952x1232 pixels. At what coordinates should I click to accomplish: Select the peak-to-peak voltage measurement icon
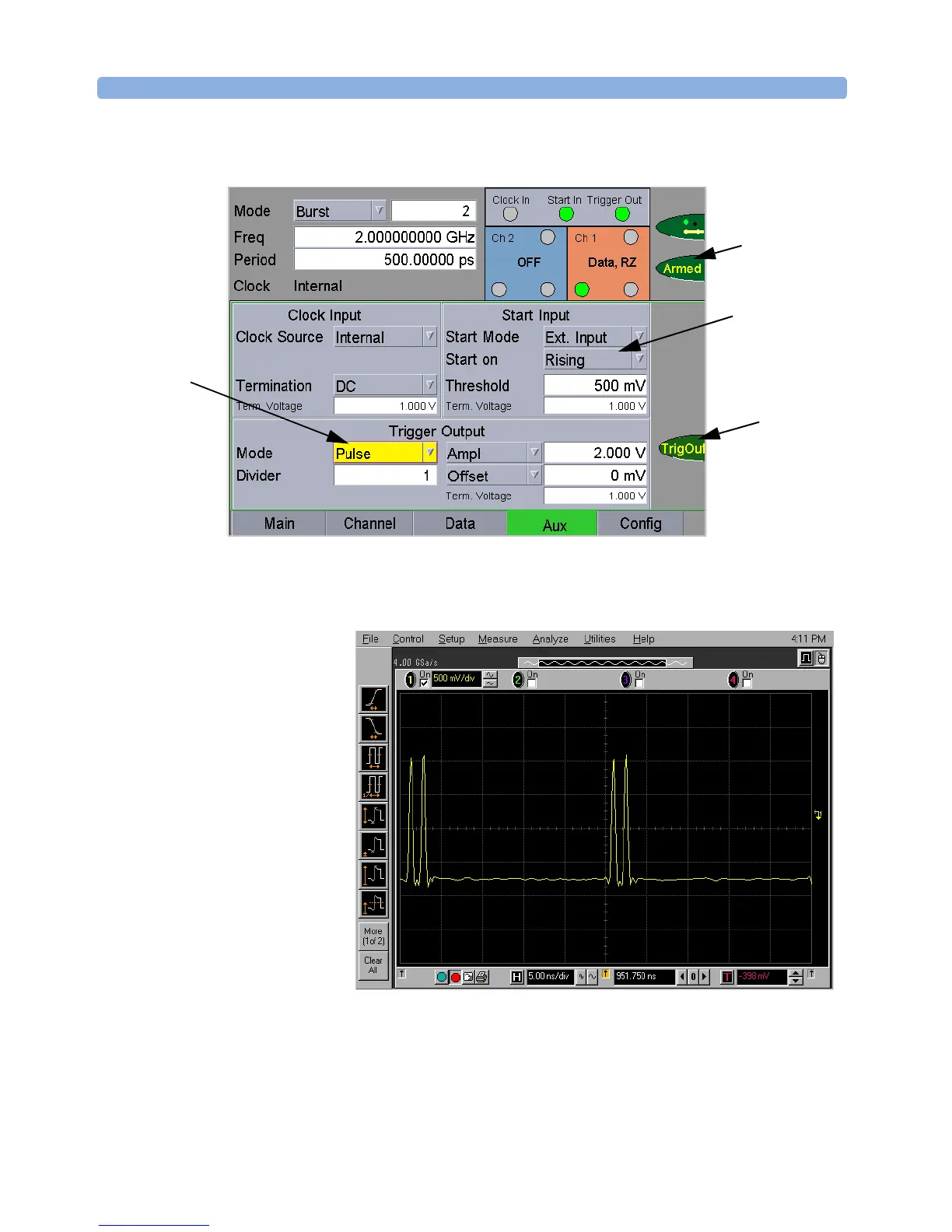click(x=373, y=816)
